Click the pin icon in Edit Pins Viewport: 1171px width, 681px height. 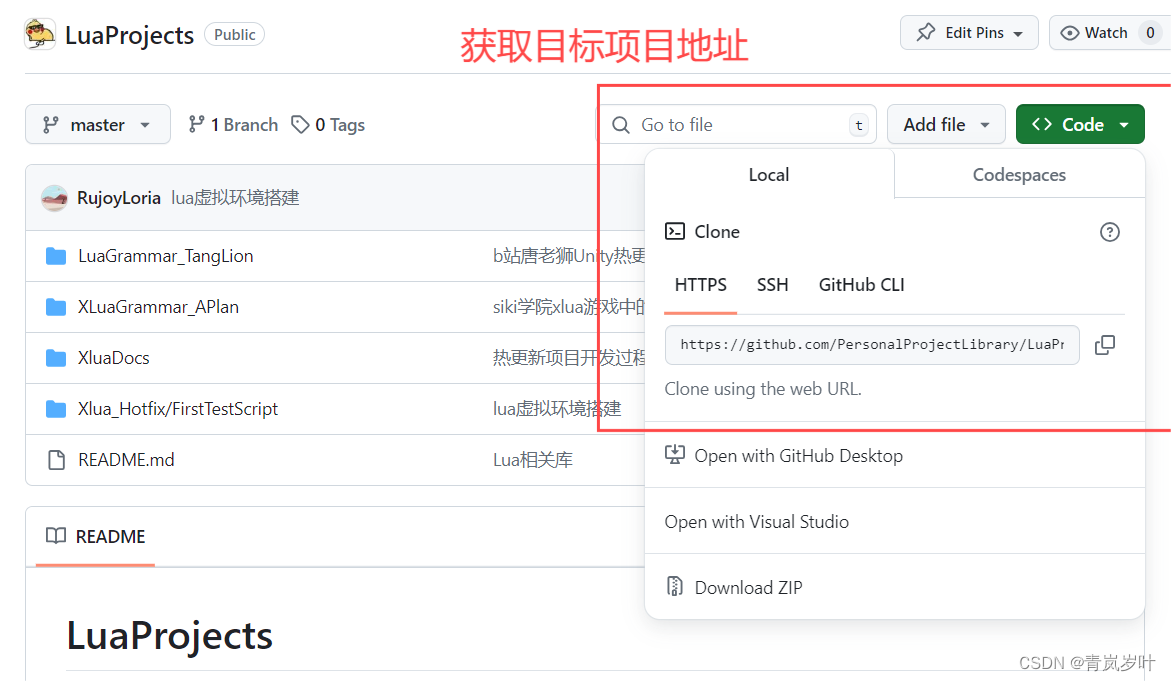(925, 32)
